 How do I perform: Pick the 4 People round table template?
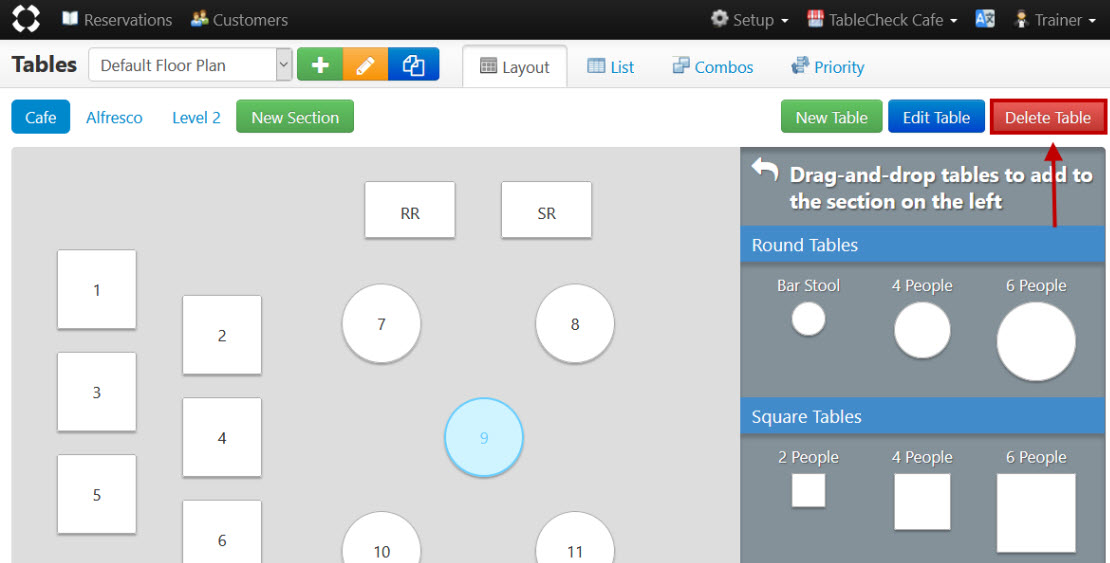point(922,330)
